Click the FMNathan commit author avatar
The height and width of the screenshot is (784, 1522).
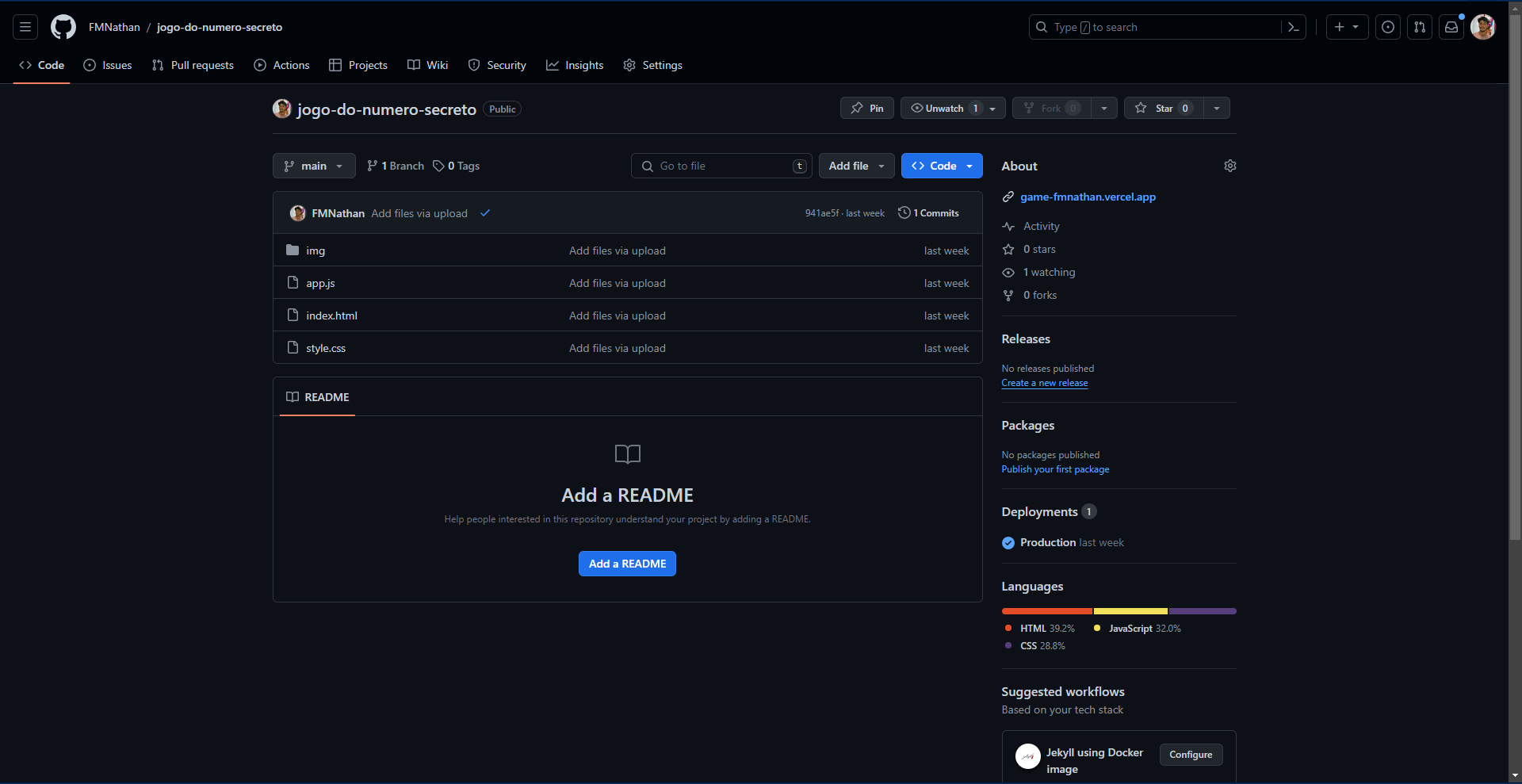coord(298,212)
